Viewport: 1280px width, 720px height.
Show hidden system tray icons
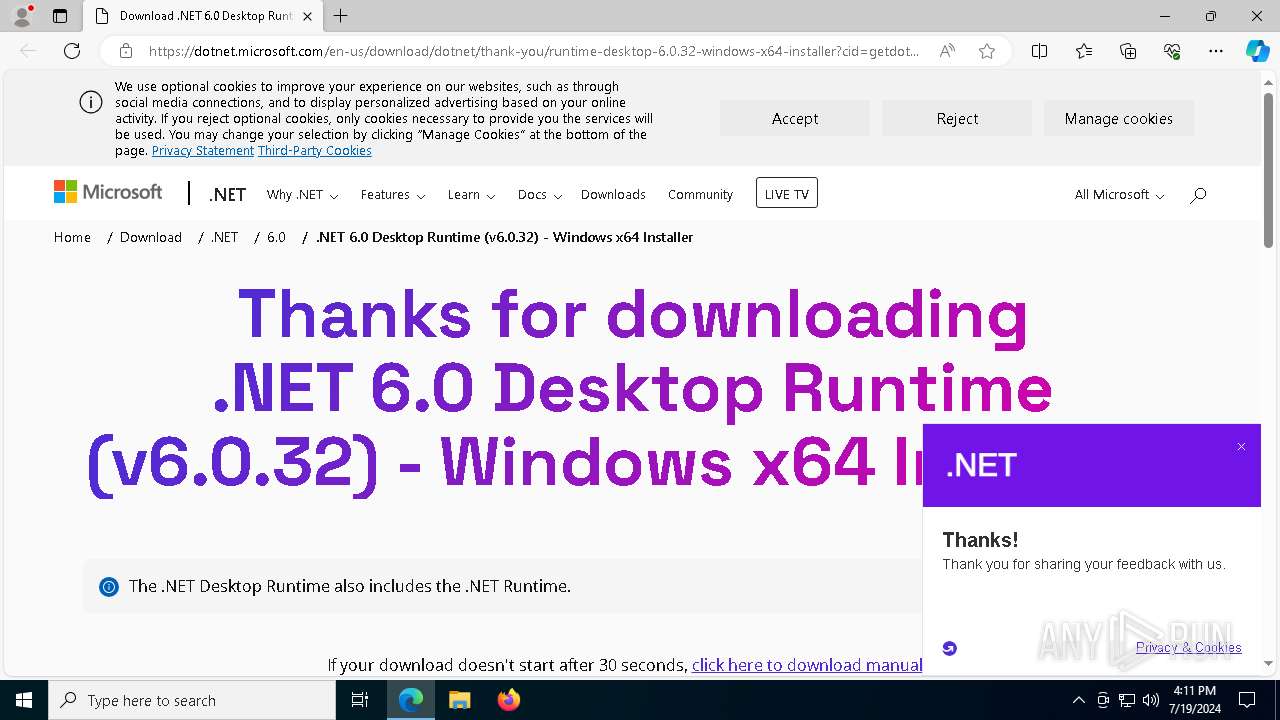pos(1078,700)
